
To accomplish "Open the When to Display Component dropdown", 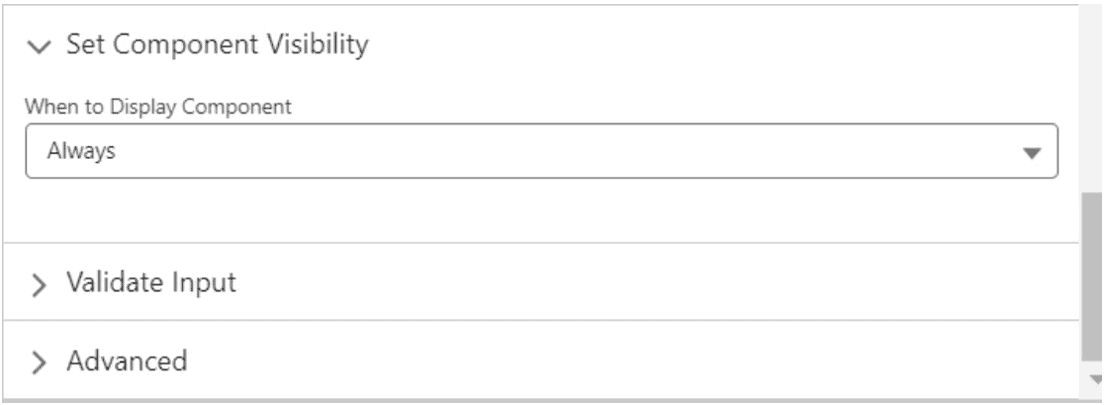I will pos(540,152).
